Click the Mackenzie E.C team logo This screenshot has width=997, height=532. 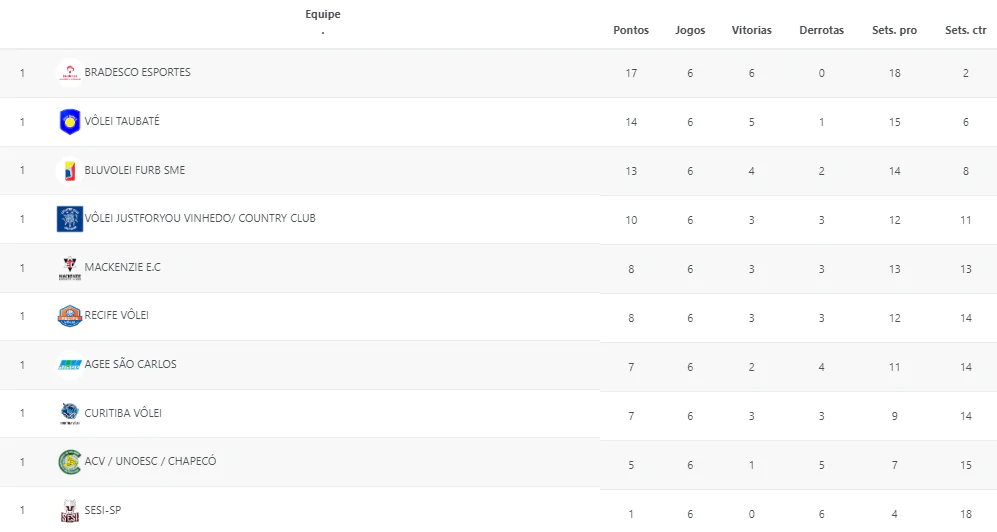click(70, 268)
